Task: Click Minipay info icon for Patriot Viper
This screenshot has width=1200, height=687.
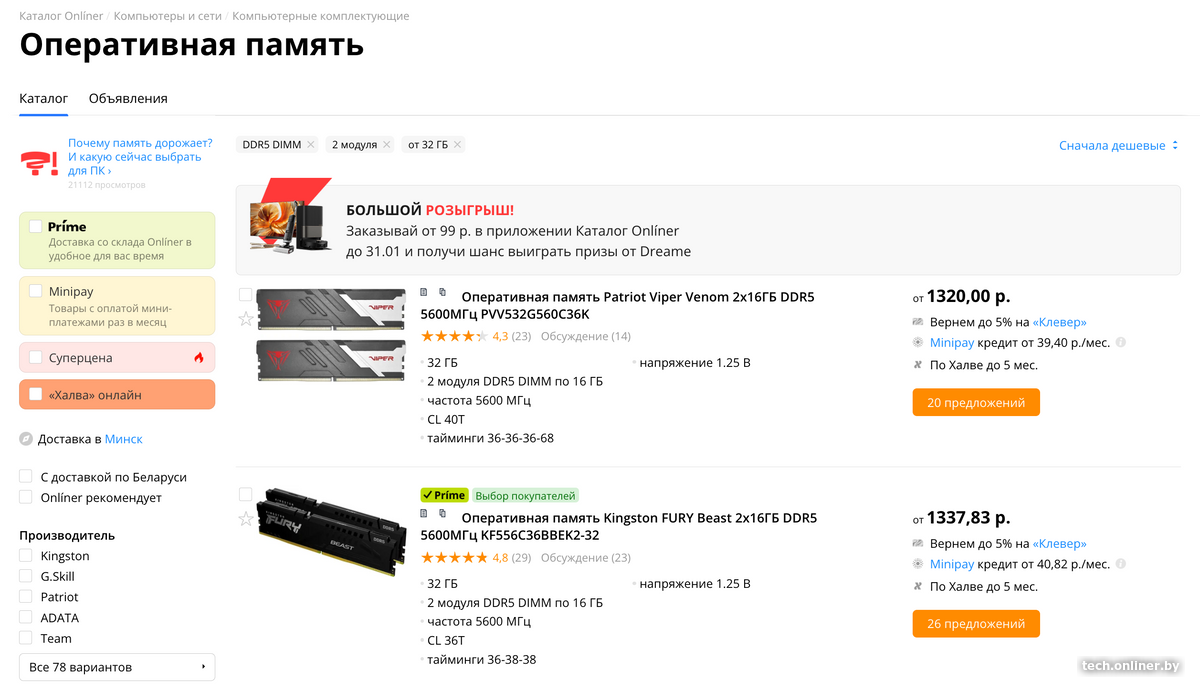Action: (1120, 343)
